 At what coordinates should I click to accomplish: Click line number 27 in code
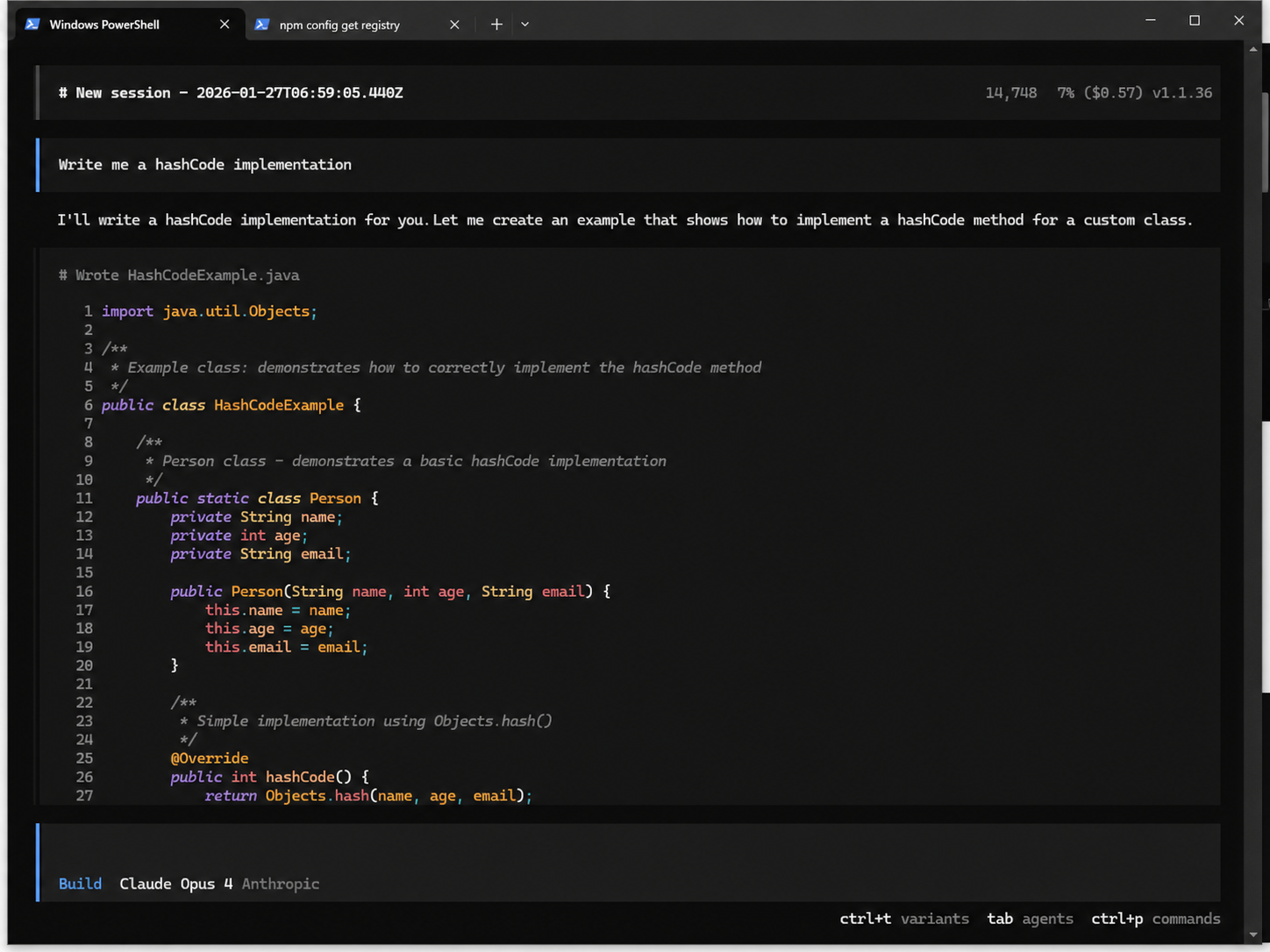coord(84,796)
